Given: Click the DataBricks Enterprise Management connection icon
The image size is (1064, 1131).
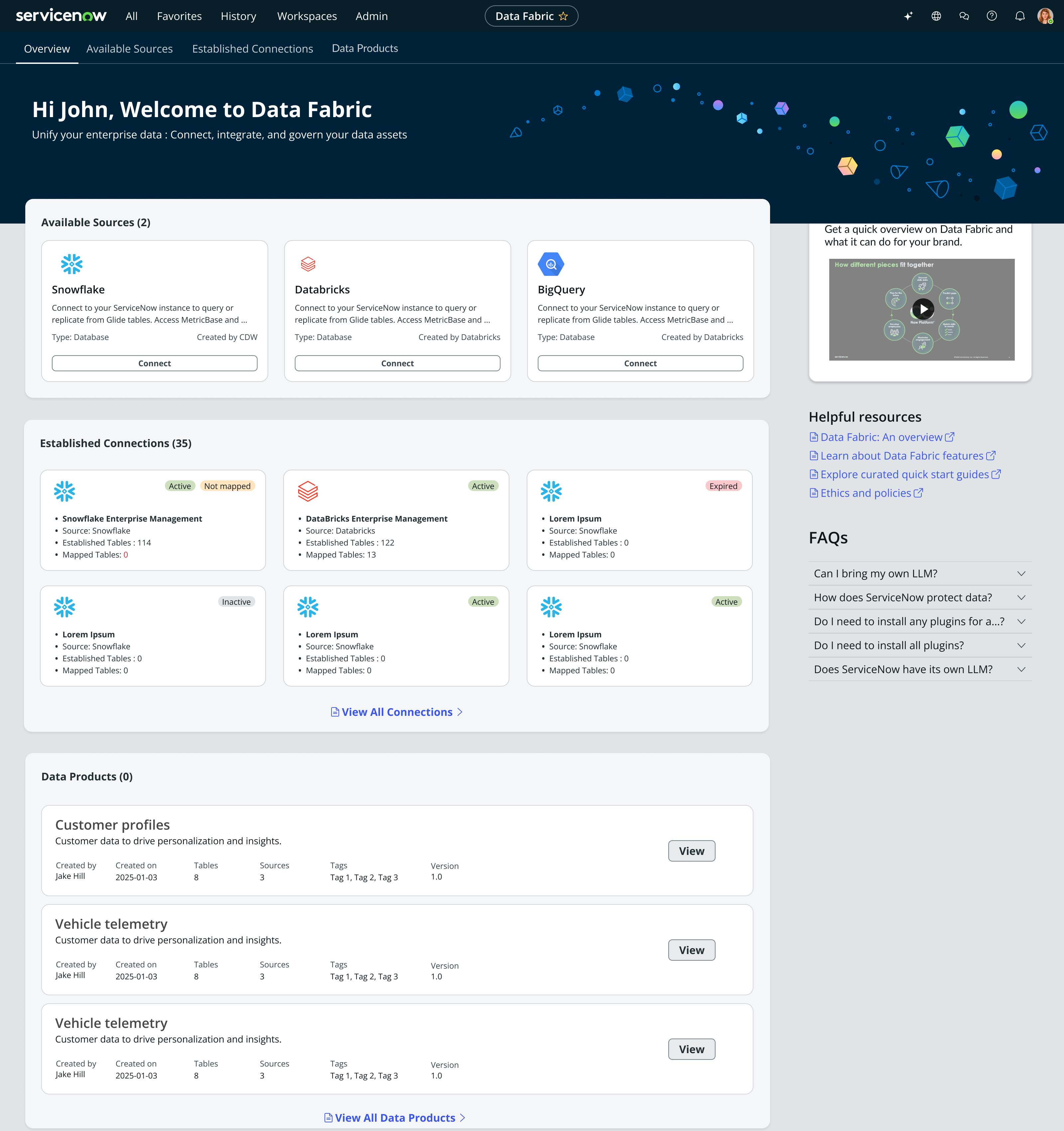Looking at the screenshot, I should 308,491.
